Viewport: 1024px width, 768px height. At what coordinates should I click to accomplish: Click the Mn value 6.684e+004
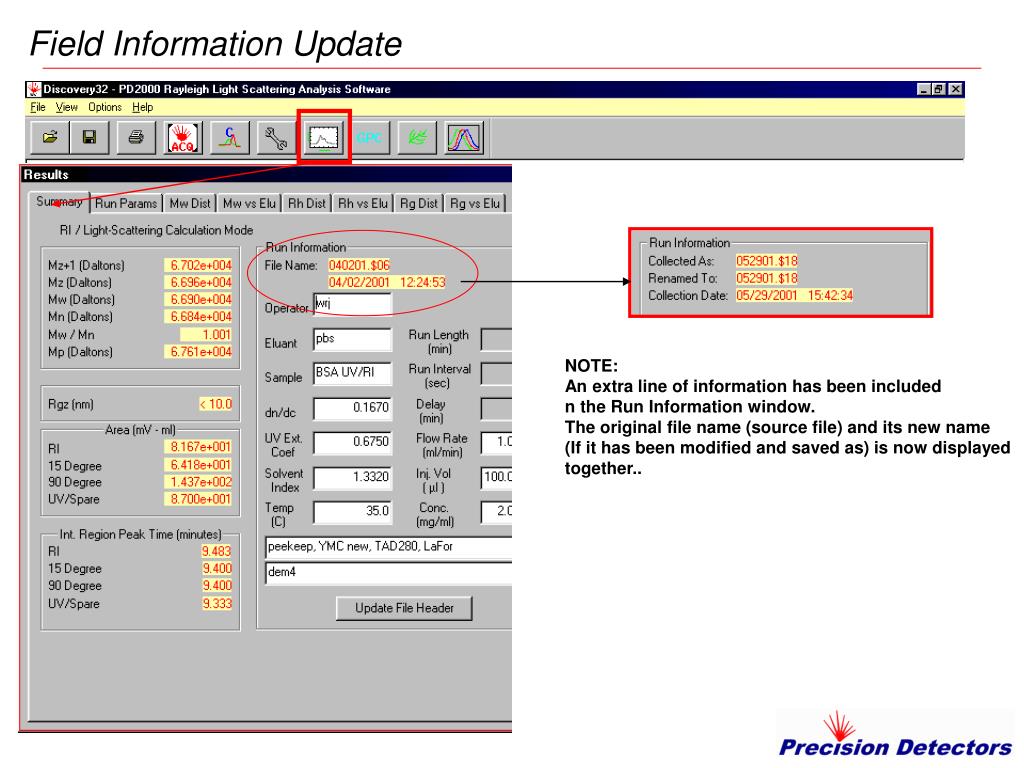click(200, 317)
